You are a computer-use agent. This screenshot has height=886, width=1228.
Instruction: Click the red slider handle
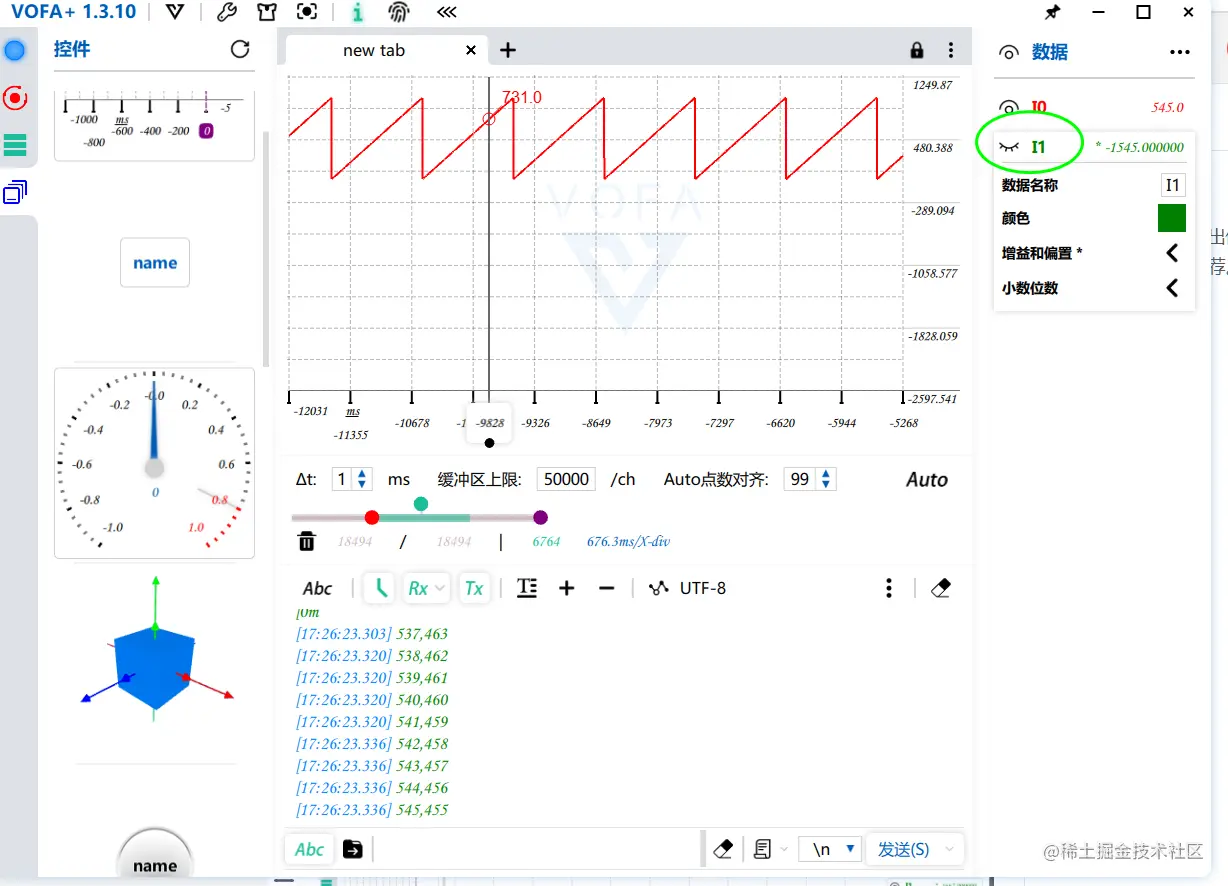[x=372, y=517]
